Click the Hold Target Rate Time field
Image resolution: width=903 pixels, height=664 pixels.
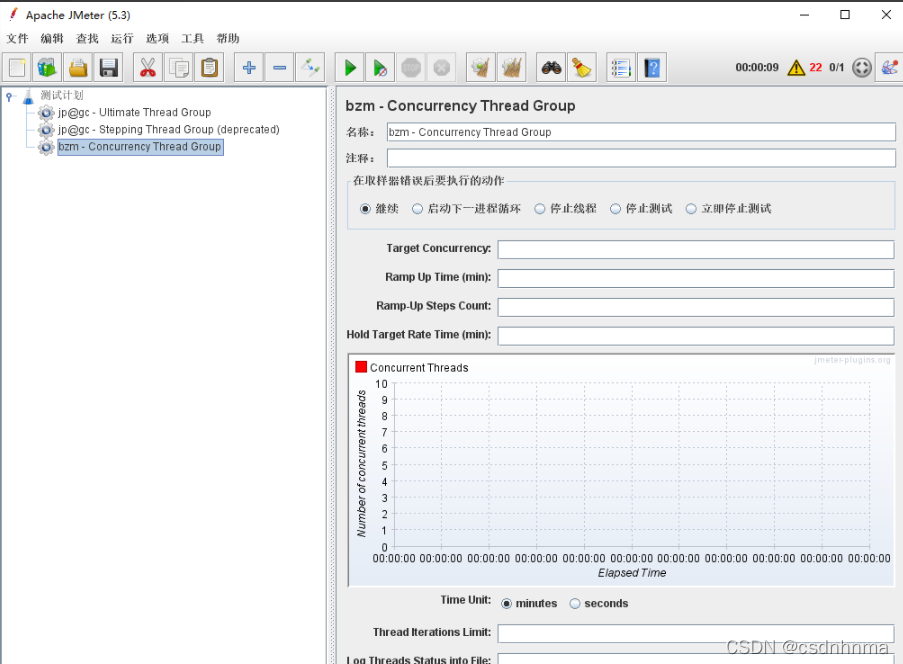click(x=696, y=336)
